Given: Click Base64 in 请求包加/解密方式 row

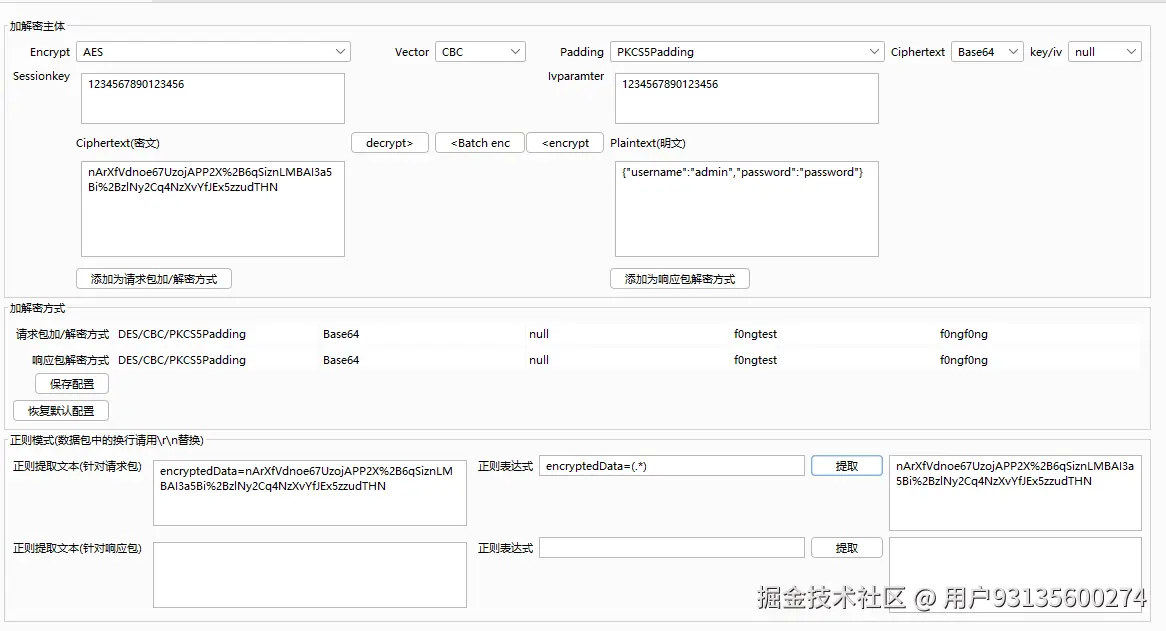Looking at the screenshot, I should pyautogui.click(x=341, y=334).
